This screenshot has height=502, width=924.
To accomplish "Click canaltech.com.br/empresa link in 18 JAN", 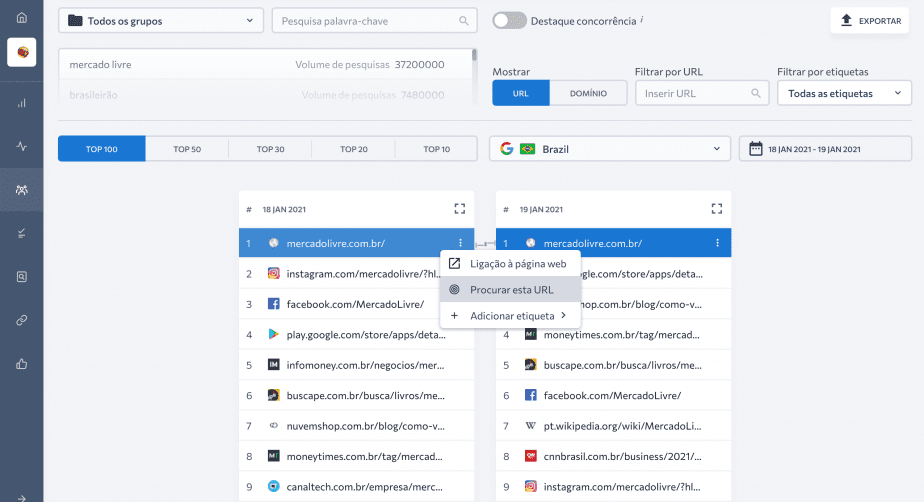I will (364, 487).
